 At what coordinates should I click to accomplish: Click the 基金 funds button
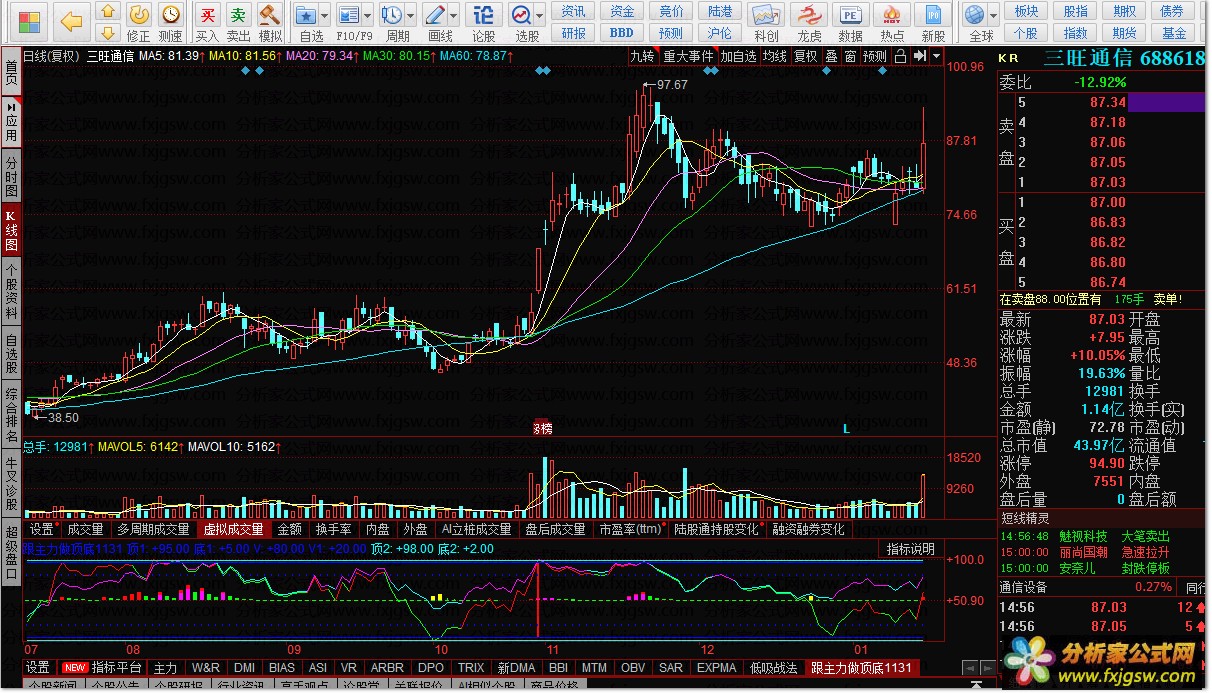point(1174,33)
